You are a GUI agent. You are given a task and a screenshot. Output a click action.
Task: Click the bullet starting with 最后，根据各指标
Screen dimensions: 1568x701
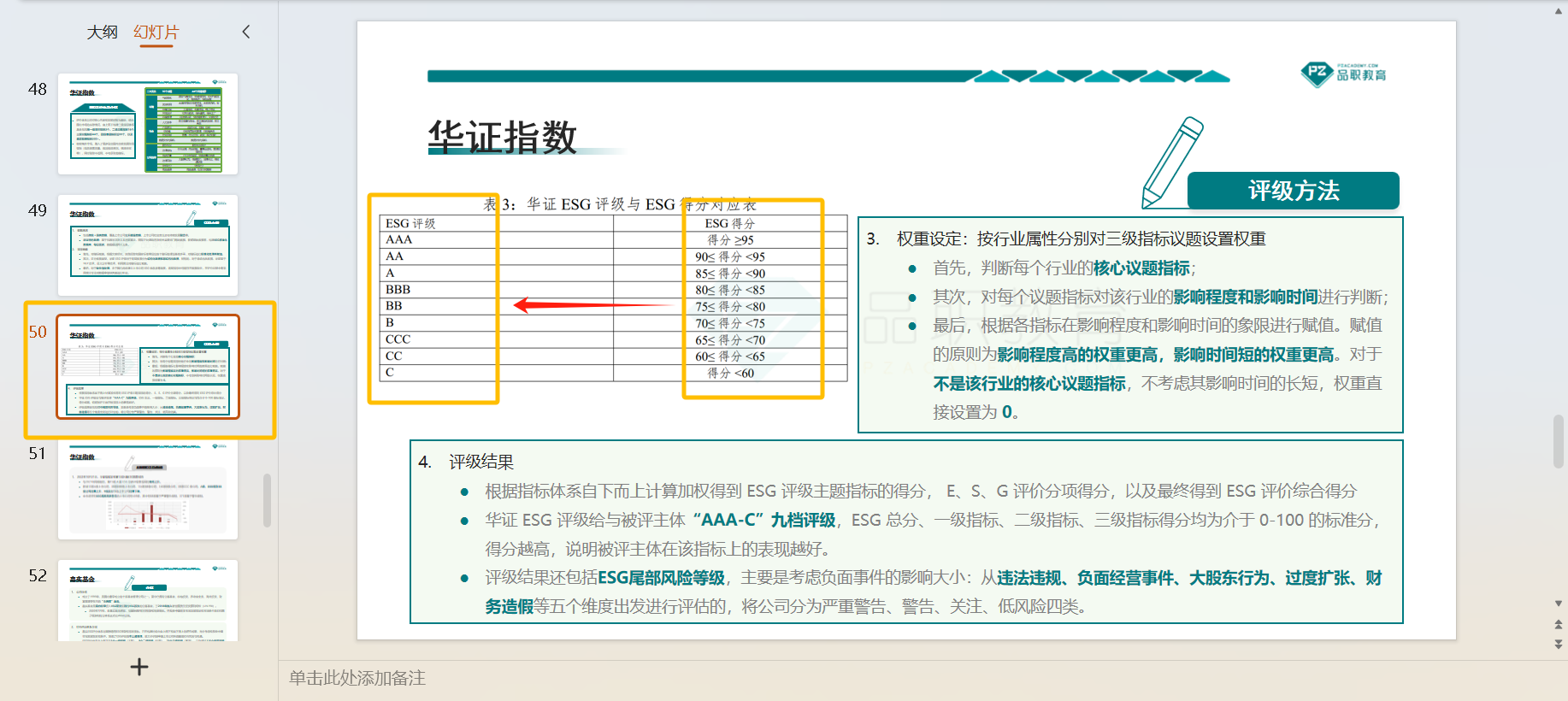[1158, 368]
